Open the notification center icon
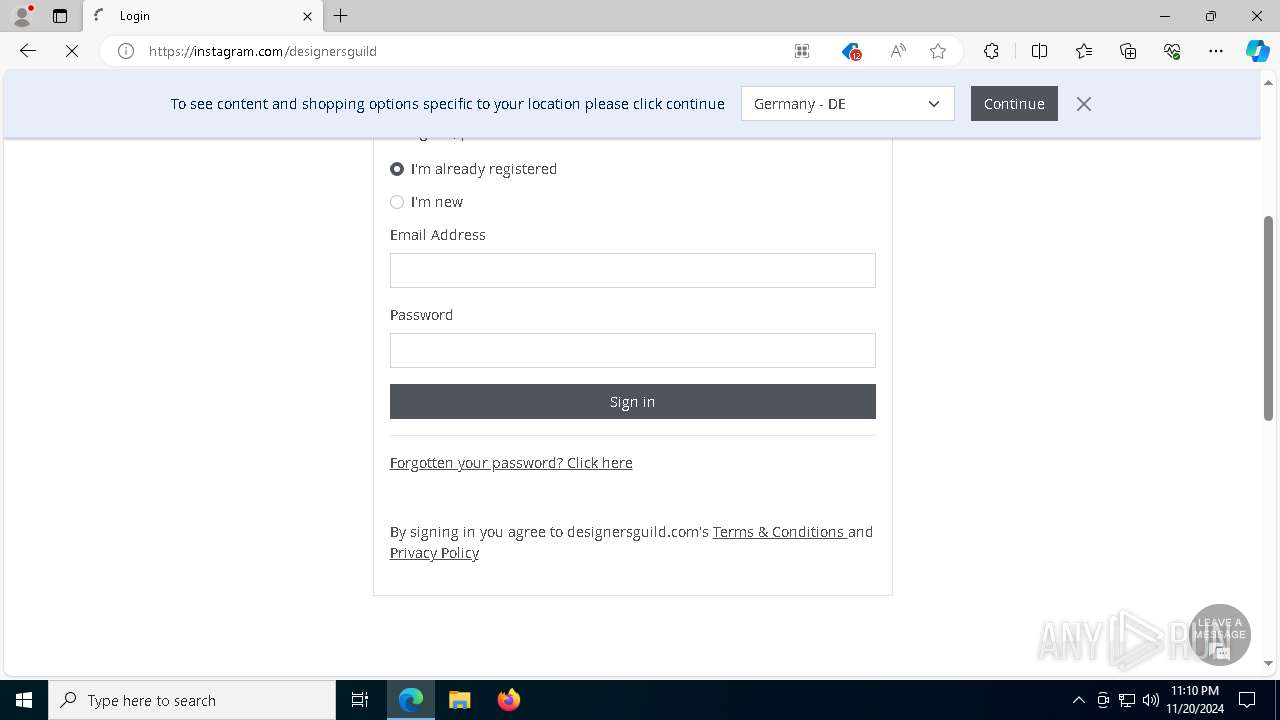1280x720 pixels. (1247, 700)
